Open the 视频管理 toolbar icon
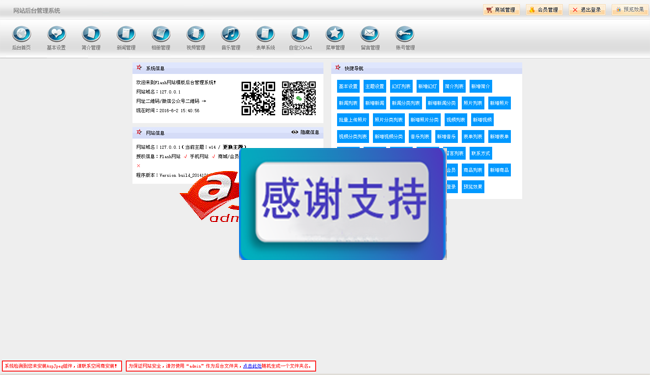 pos(196,34)
